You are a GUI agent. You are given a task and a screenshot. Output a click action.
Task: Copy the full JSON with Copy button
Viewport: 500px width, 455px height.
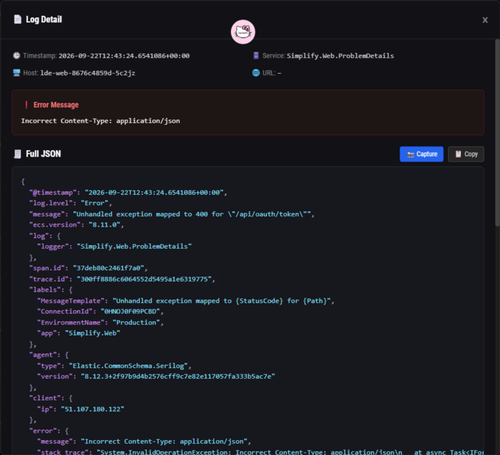pos(466,154)
